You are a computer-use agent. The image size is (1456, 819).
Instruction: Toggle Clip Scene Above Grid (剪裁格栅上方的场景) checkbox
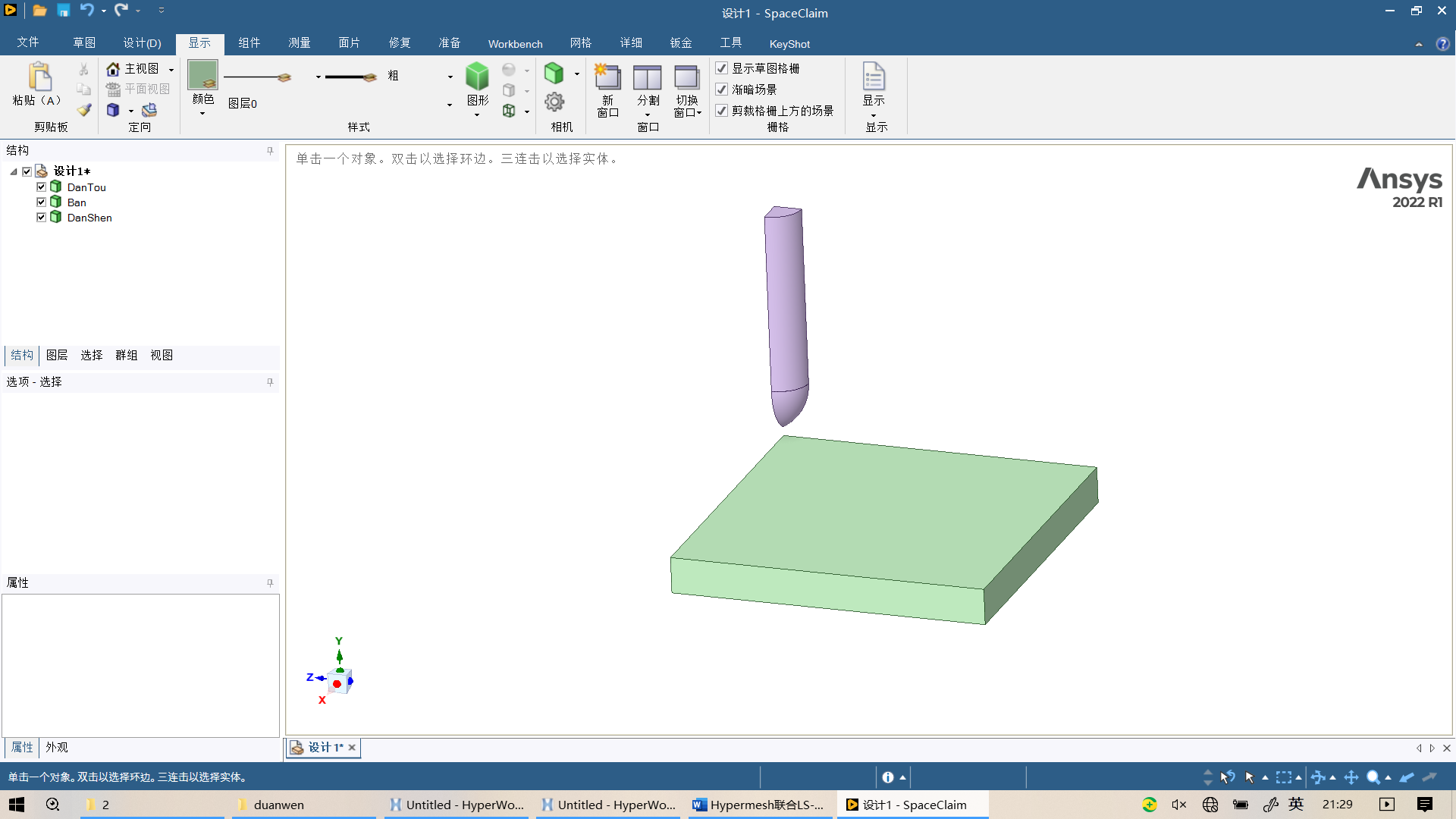[x=722, y=111]
